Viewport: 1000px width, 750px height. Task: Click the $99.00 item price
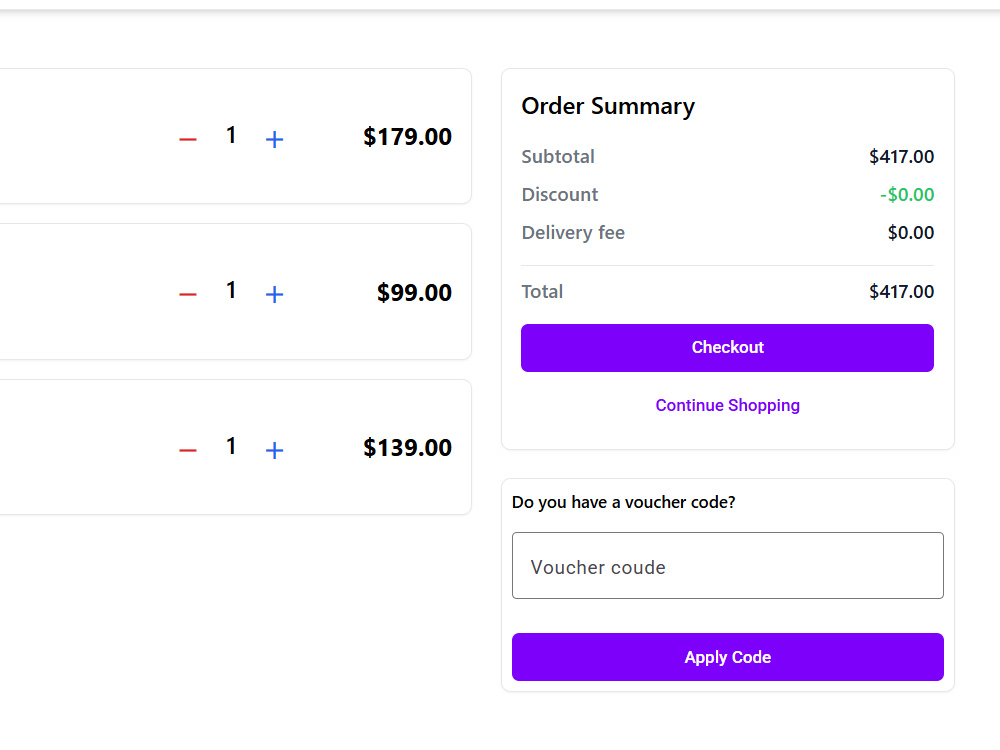(415, 292)
